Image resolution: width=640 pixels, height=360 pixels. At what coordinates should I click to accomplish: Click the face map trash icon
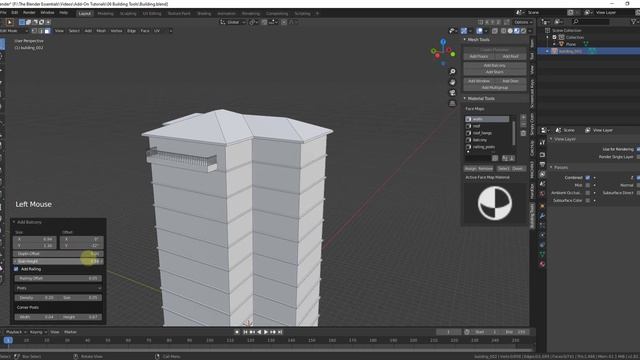point(523,133)
